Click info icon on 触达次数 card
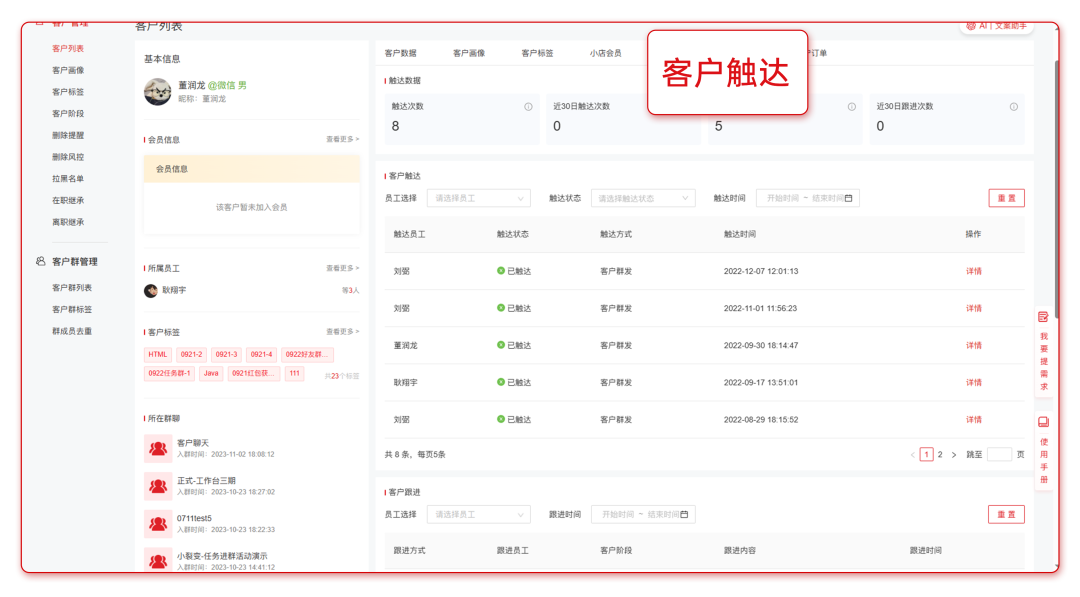Viewport: 1080px width, 597px height. pos(528,107)
